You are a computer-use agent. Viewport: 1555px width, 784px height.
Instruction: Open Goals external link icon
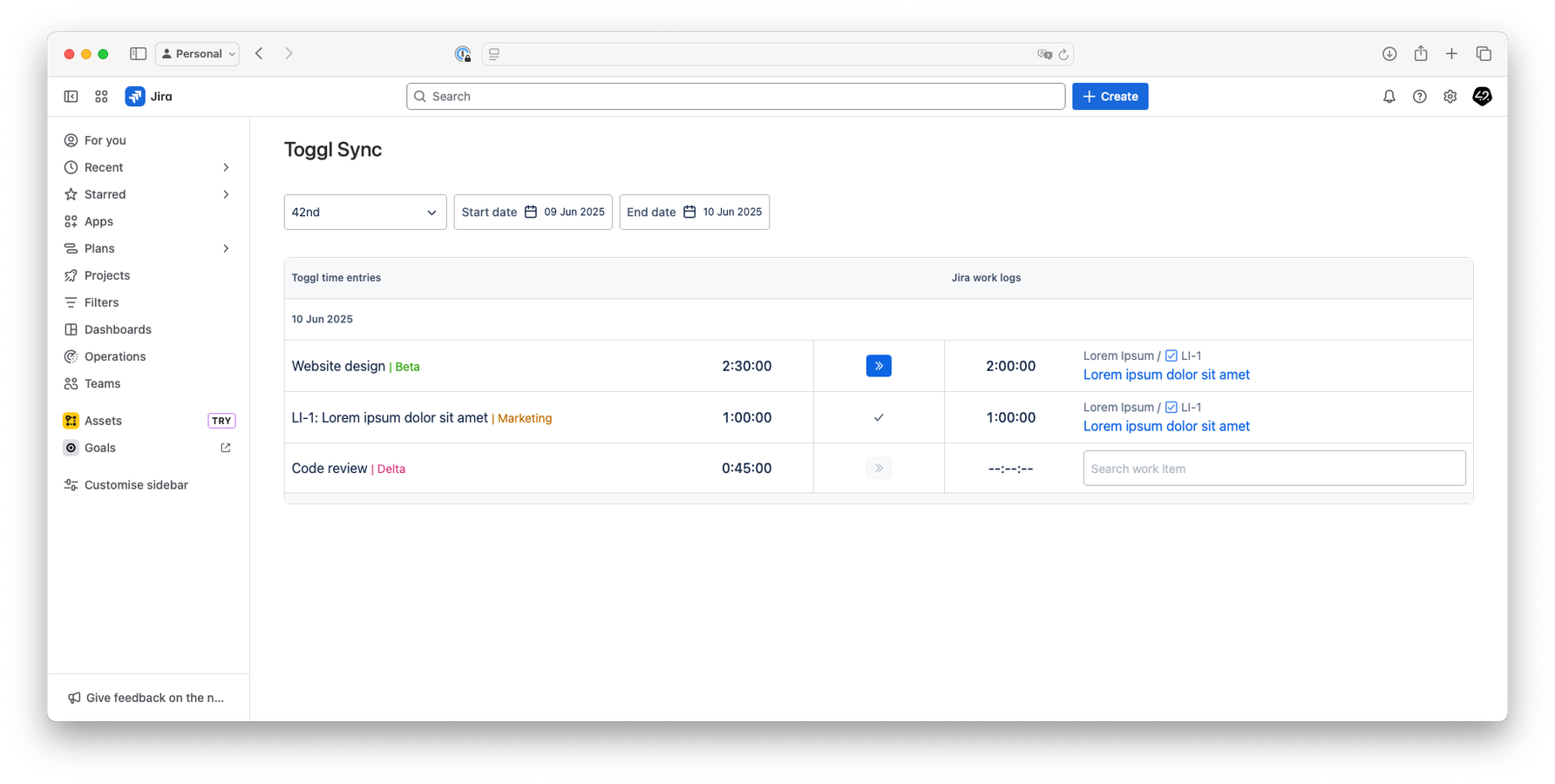click(x=226, y=448)
